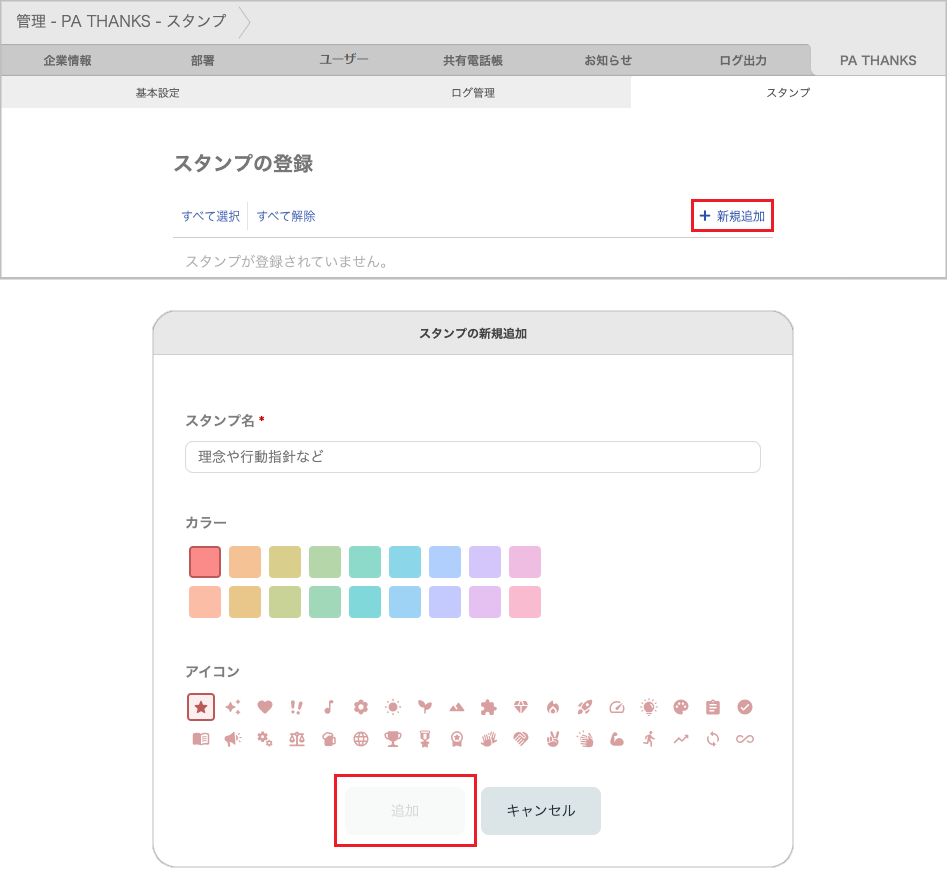This screenshot has width=947, height=869.
Task: Select the clapping hands icon
Action: pyautogui.click(x=585, y=739)
